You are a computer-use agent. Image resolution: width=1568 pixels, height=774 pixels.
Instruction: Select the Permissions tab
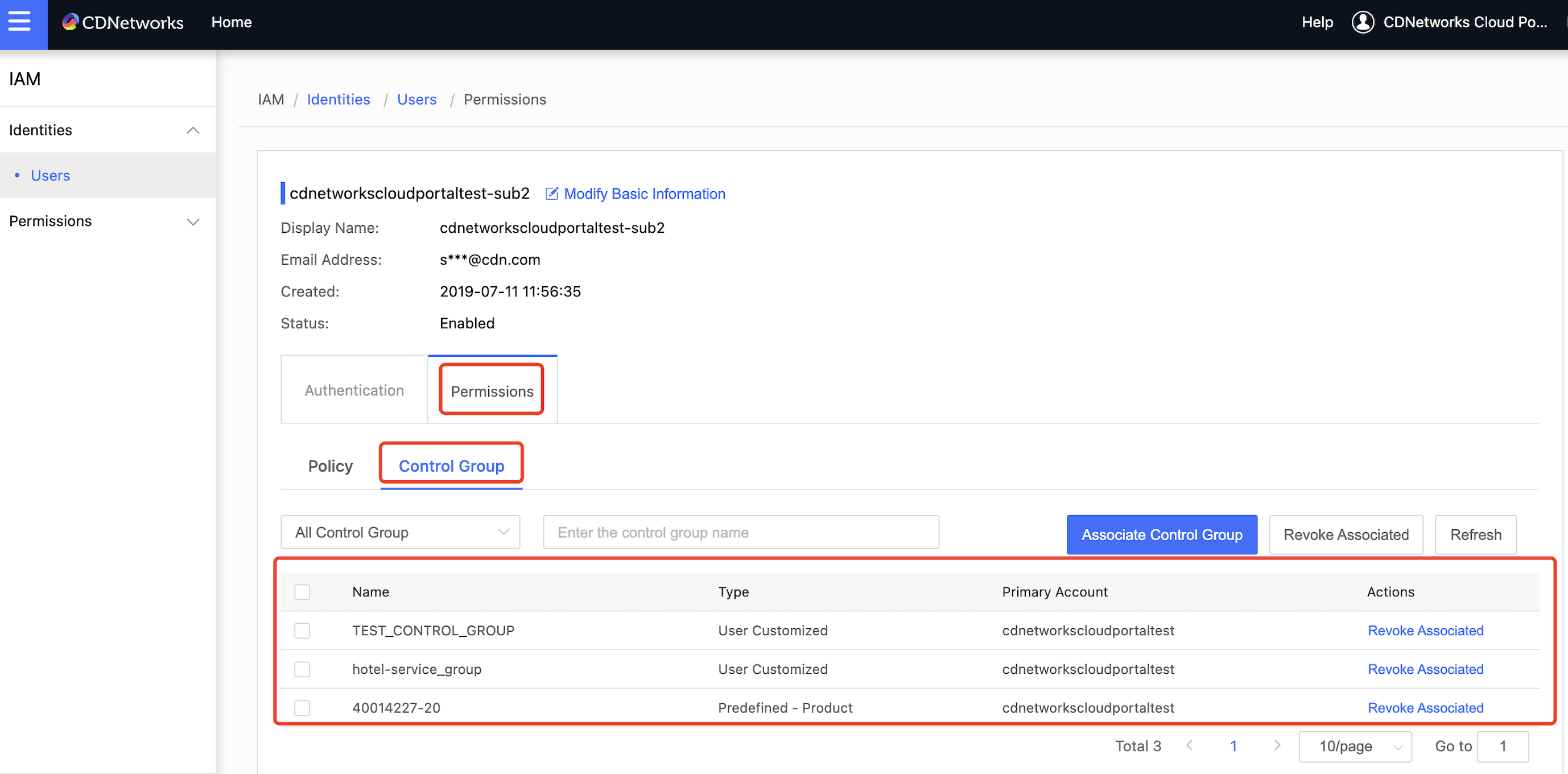click(492, 391)
